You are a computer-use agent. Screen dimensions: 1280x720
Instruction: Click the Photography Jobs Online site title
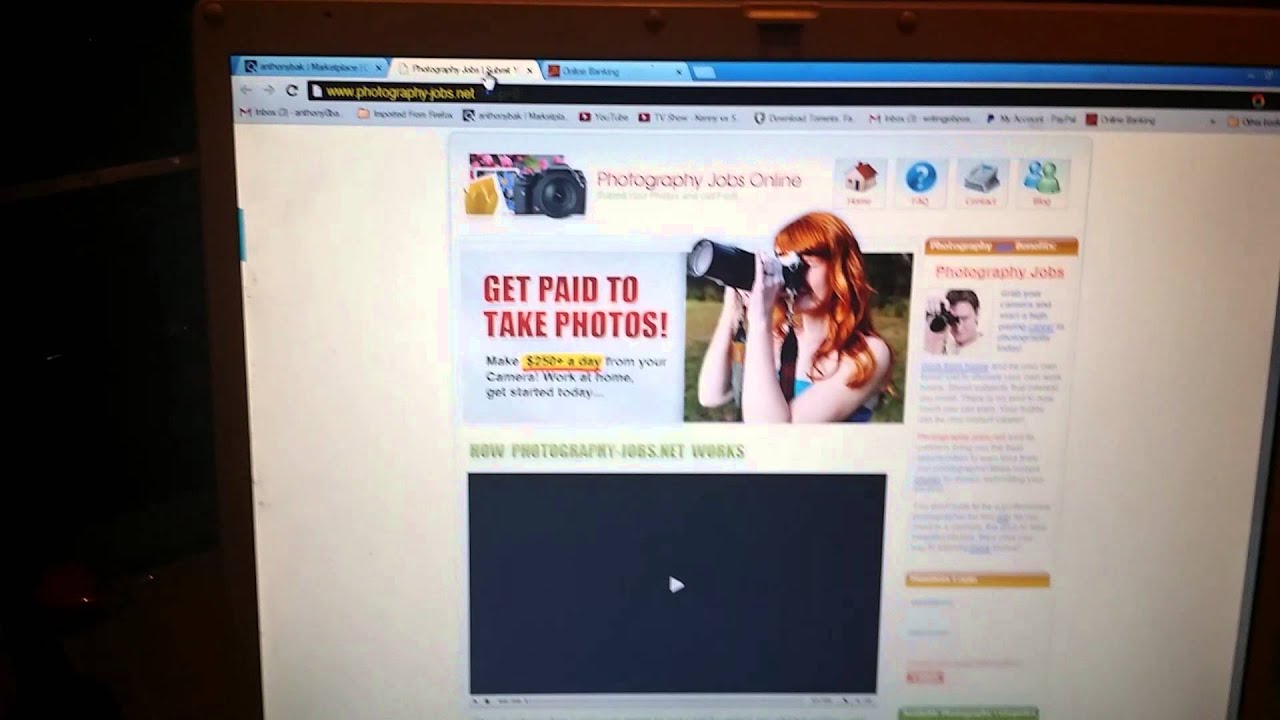pos(698,180)
